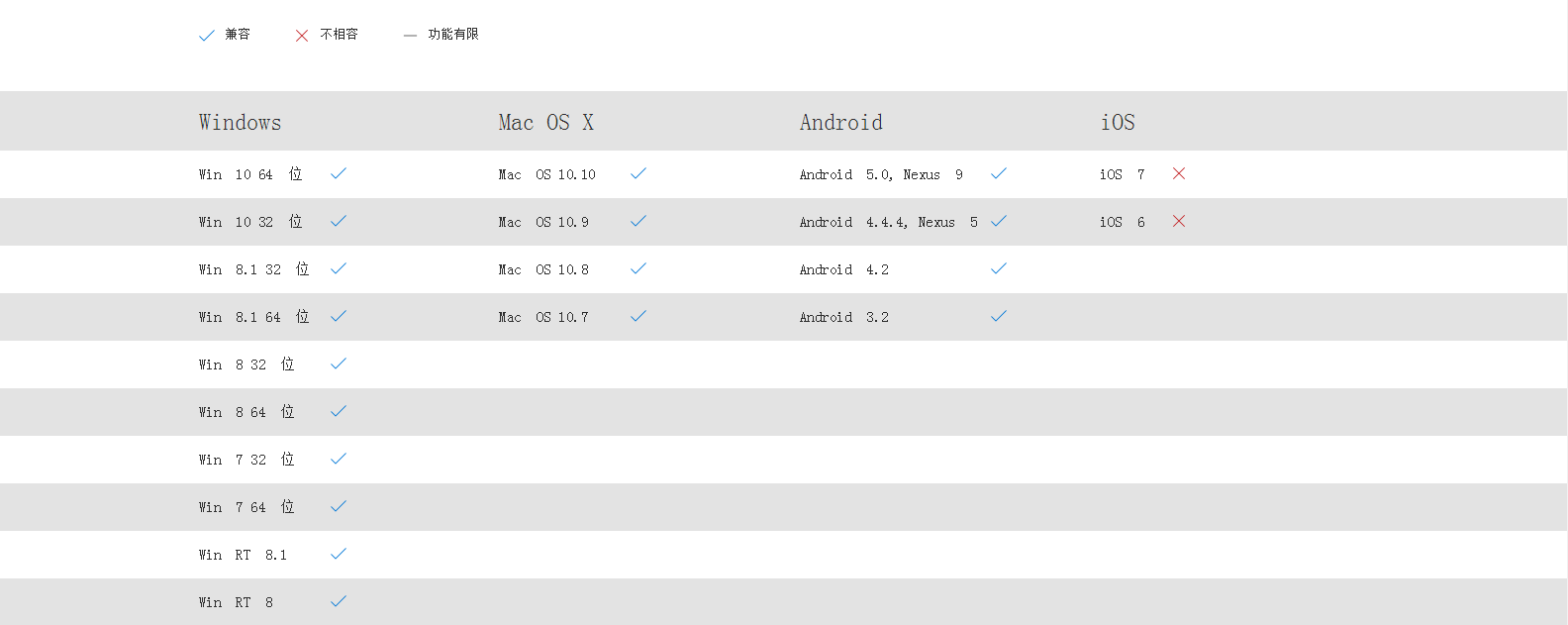Click the checkmark beside Android 3.2
This screenshot has height=625, width=1568.
tap(999, 316)
